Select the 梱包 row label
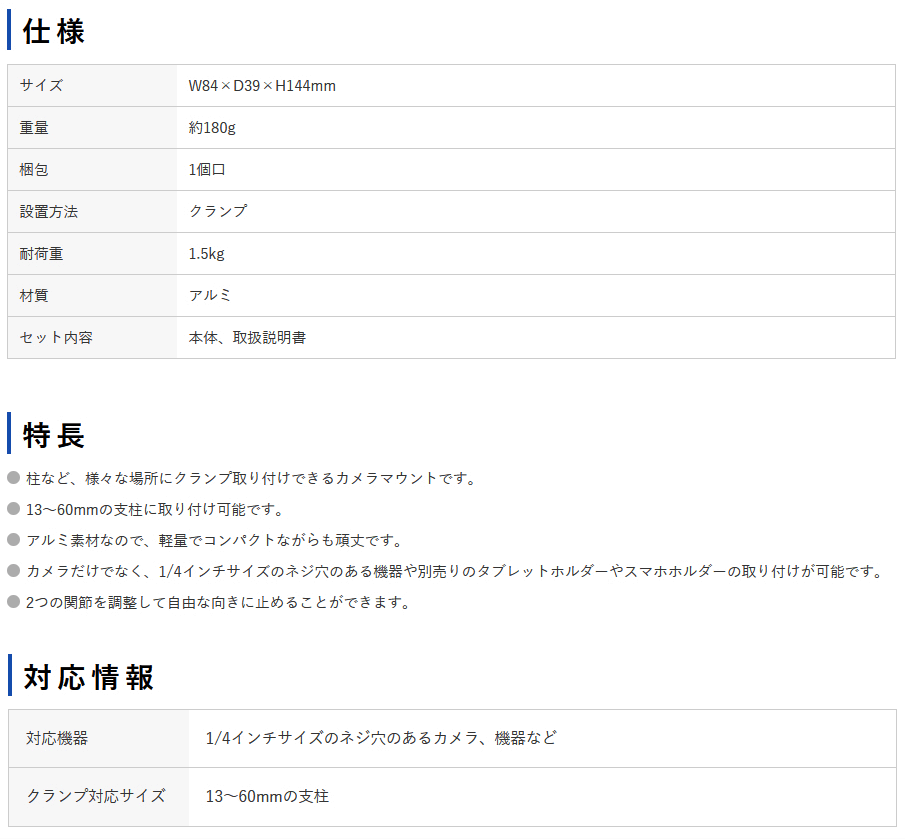 pyautogui.click(x=34, y=170)
